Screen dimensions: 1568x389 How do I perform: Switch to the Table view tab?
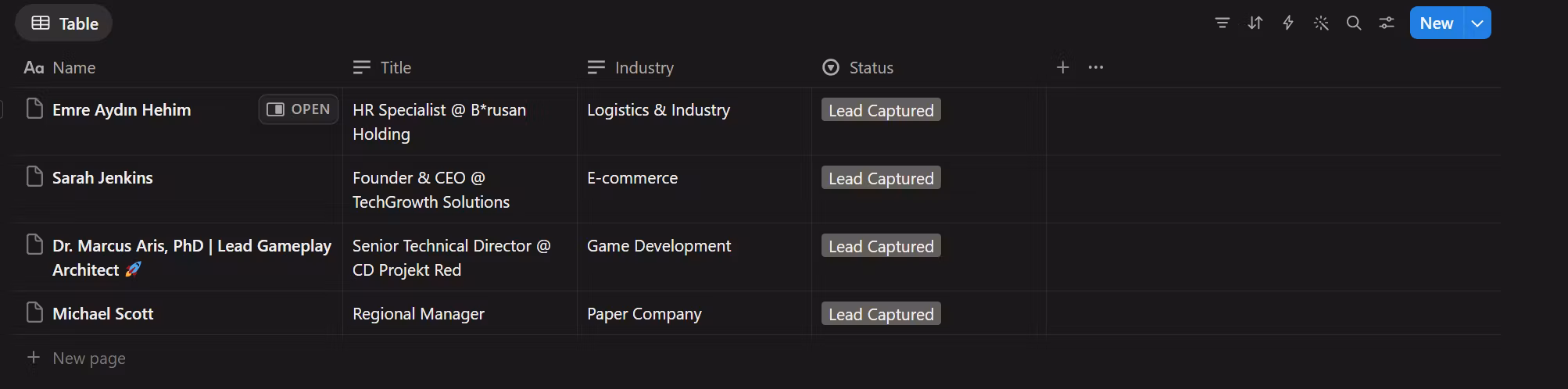tap(64, 23)
